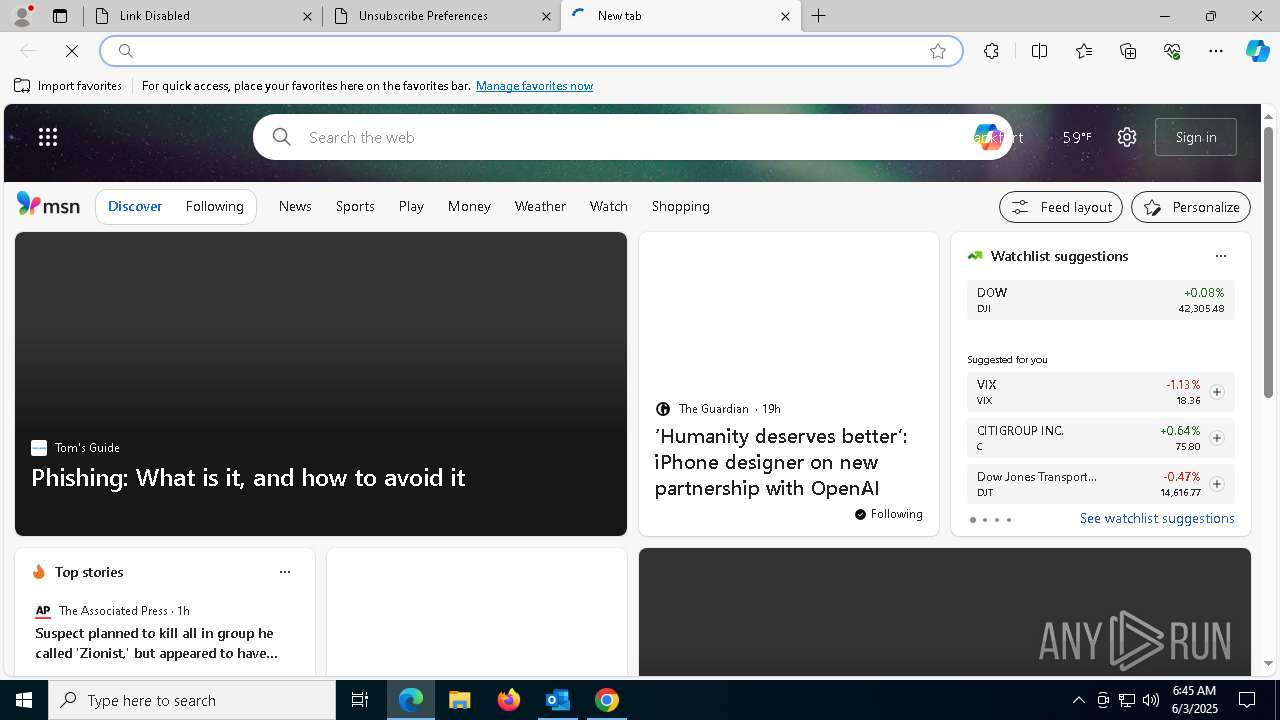This screenshot has width=1280, height=720.
Task: Open Outlook from taskbar
Action: click(x=557, y=700)
